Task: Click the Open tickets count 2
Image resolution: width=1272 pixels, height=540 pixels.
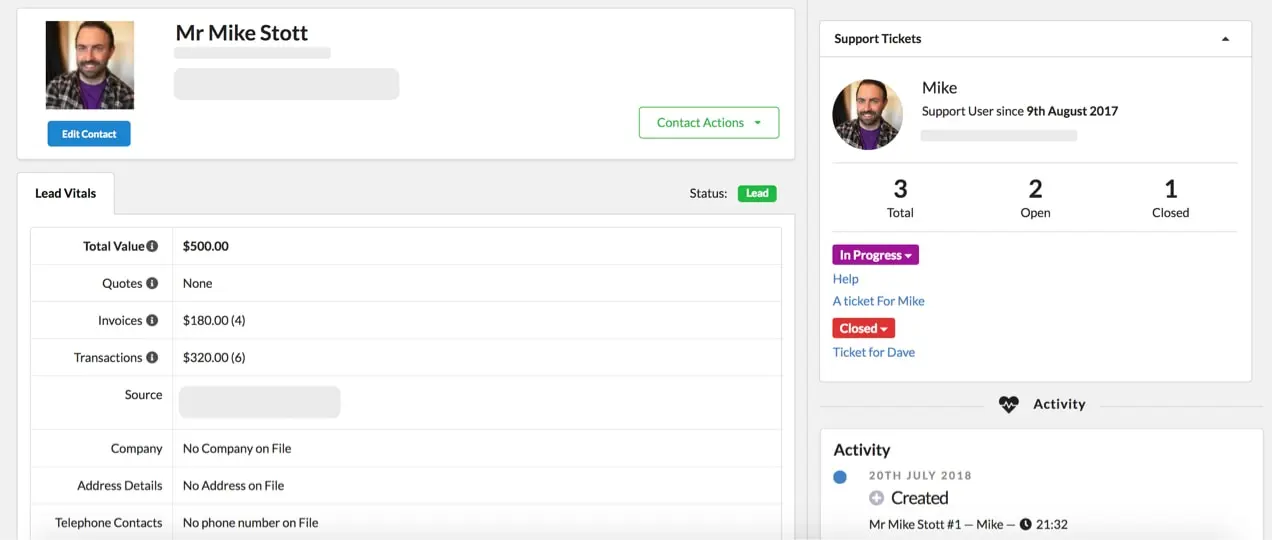Action: point(1036,188)
